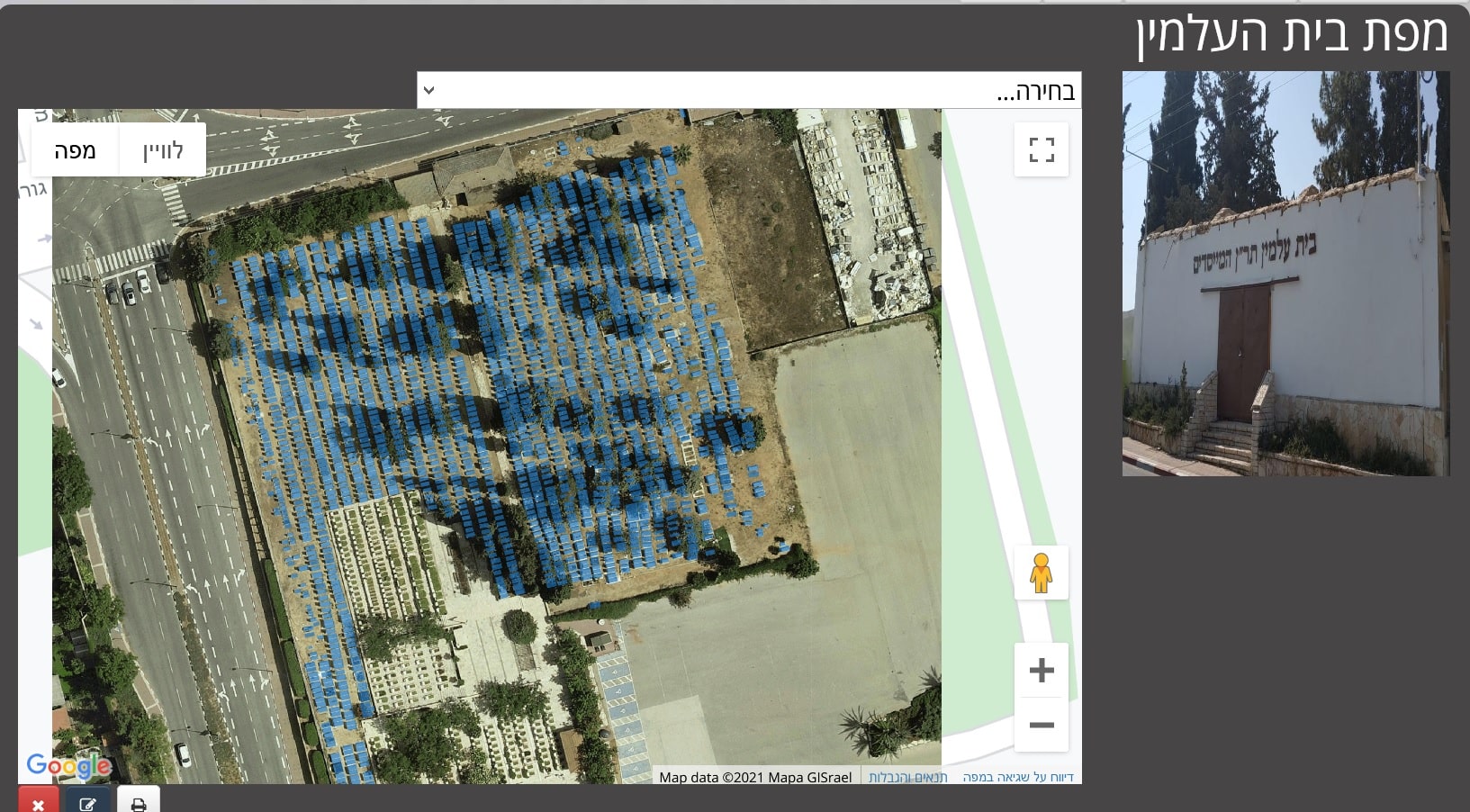This screenshot has height=812, width=1470.
Task: Toggle fullscreen view of the map
Action: pos(1041,149)
